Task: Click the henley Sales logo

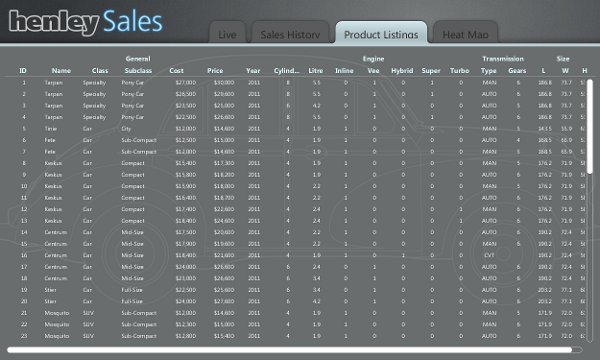Action: pyautogui.click(x=85, y=22)
